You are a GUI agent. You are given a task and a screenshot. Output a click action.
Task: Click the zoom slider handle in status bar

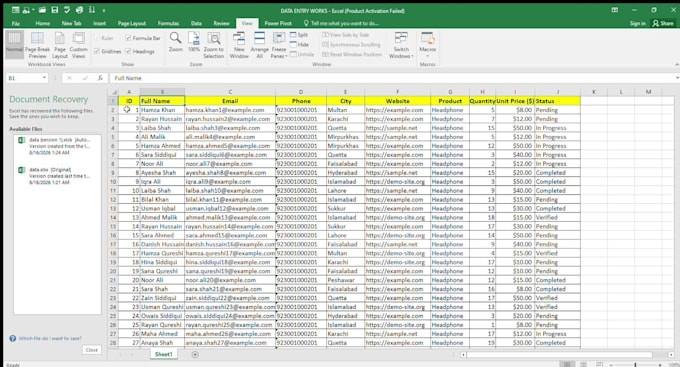635,365
